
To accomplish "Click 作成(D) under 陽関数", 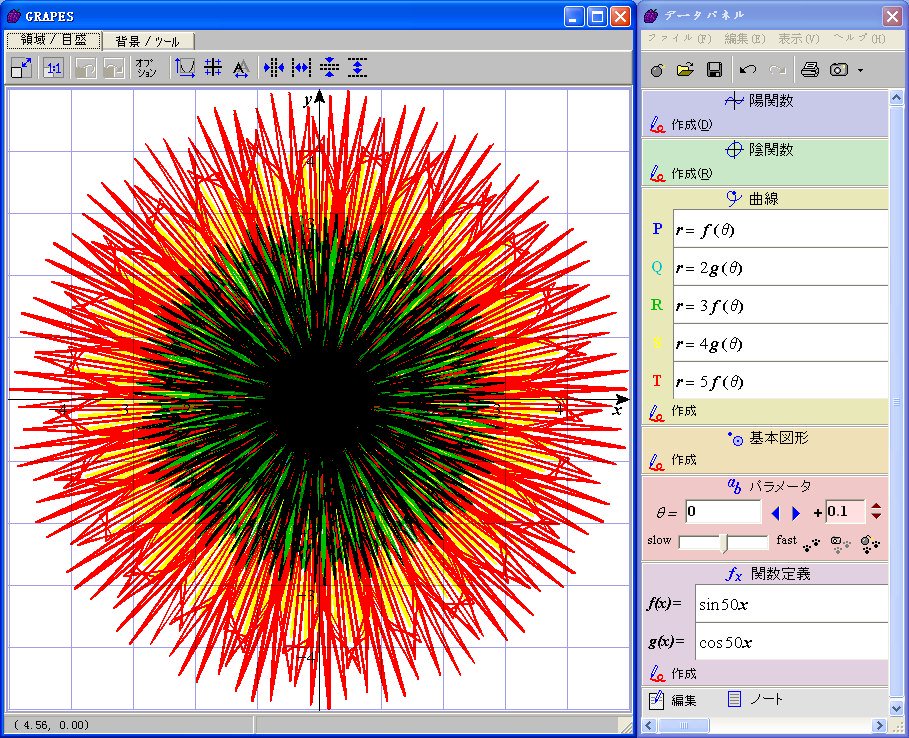I will coord(682,125).
